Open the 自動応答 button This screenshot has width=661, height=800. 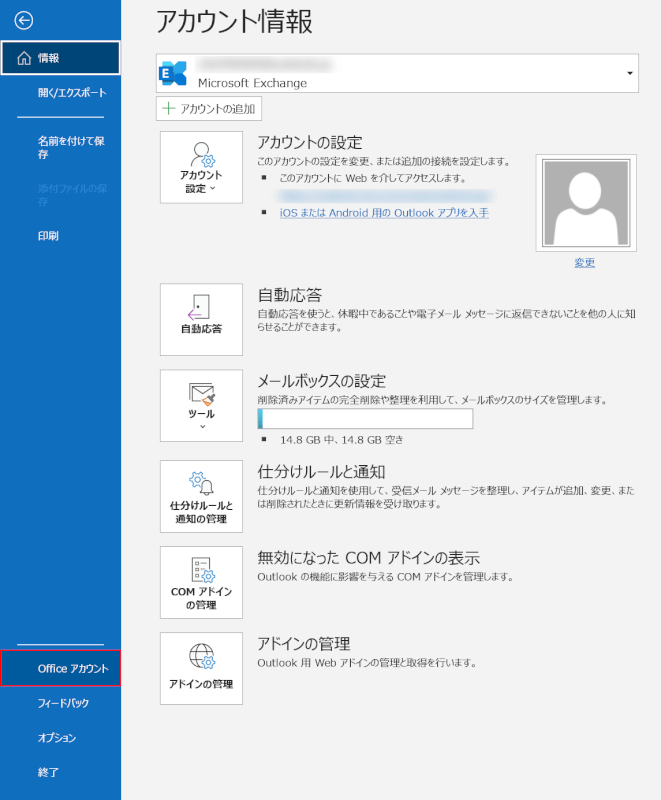(201, 319)
